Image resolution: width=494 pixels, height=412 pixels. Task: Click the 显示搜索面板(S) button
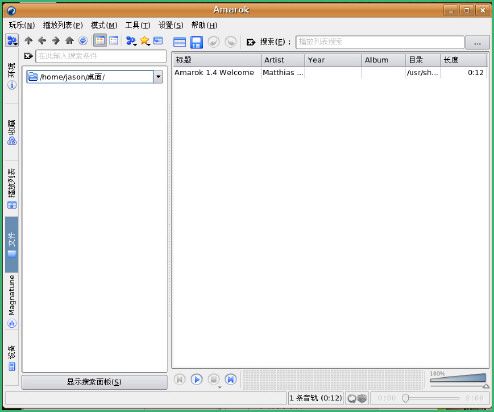[94, 382]
